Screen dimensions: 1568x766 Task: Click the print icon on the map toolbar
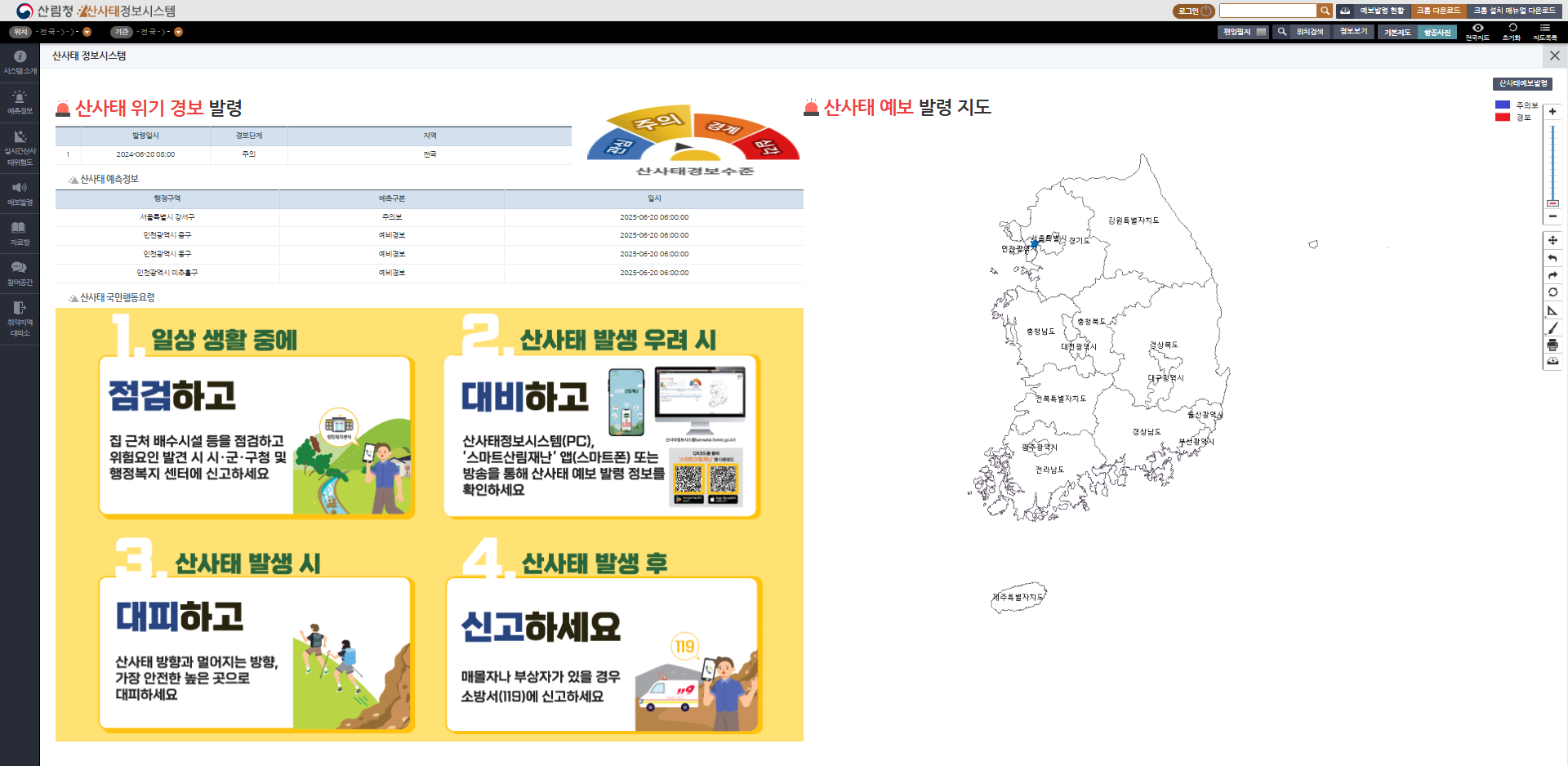1553,345
